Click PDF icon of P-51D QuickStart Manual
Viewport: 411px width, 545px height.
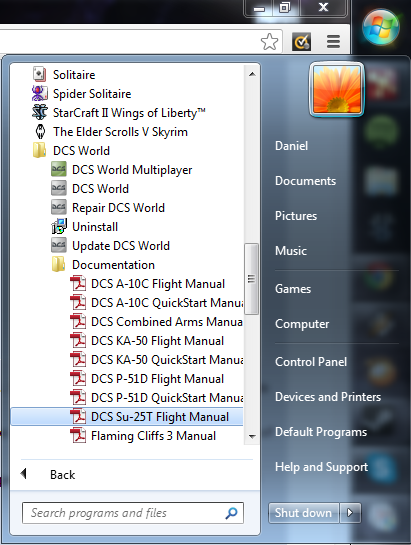click(78, 397)
